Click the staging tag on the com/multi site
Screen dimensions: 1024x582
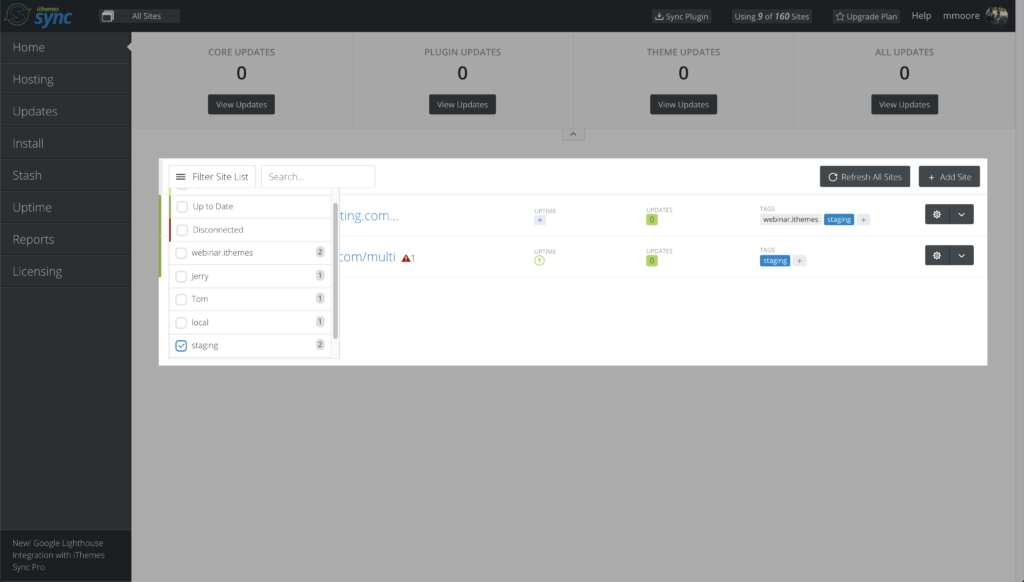point(775,261)
